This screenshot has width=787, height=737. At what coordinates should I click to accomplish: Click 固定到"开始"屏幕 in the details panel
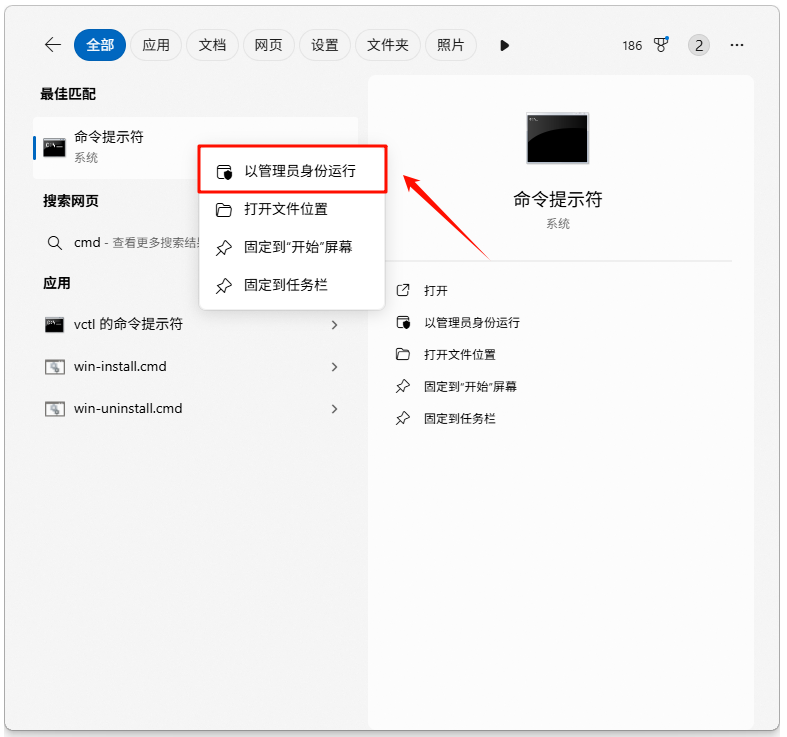click(x=470, y=387)
